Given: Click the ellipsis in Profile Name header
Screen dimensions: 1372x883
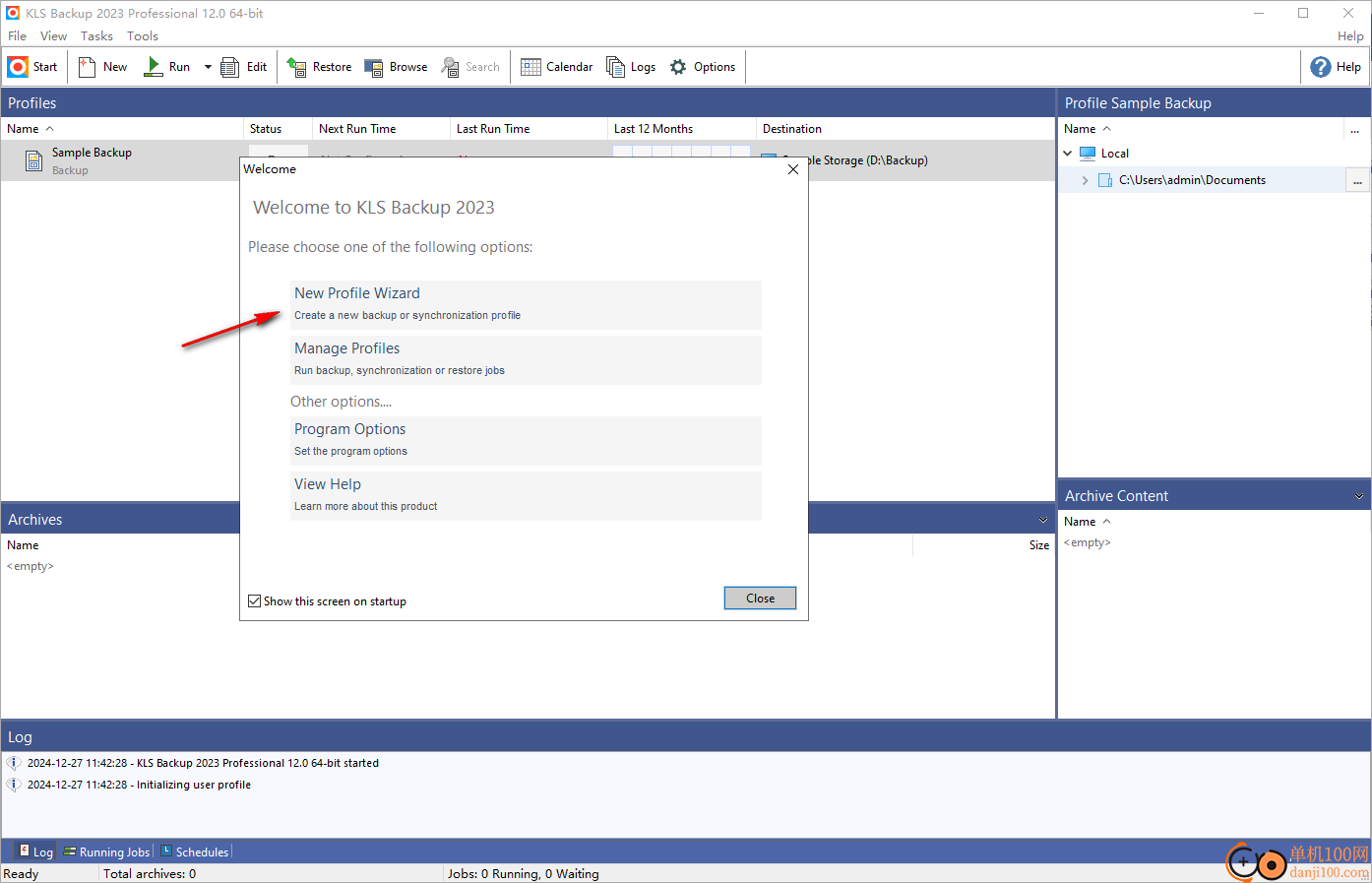Looking at the screenshot, I should click(1355, 129).
